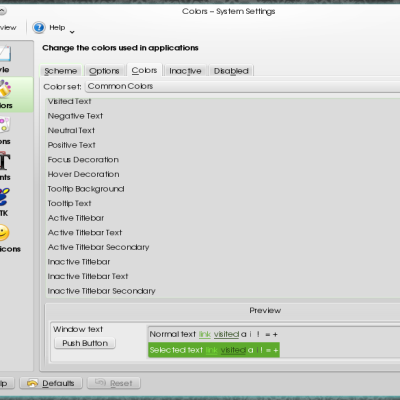
Task: Select the Active Titlebar Text row
Action: [x=223, y=233]
